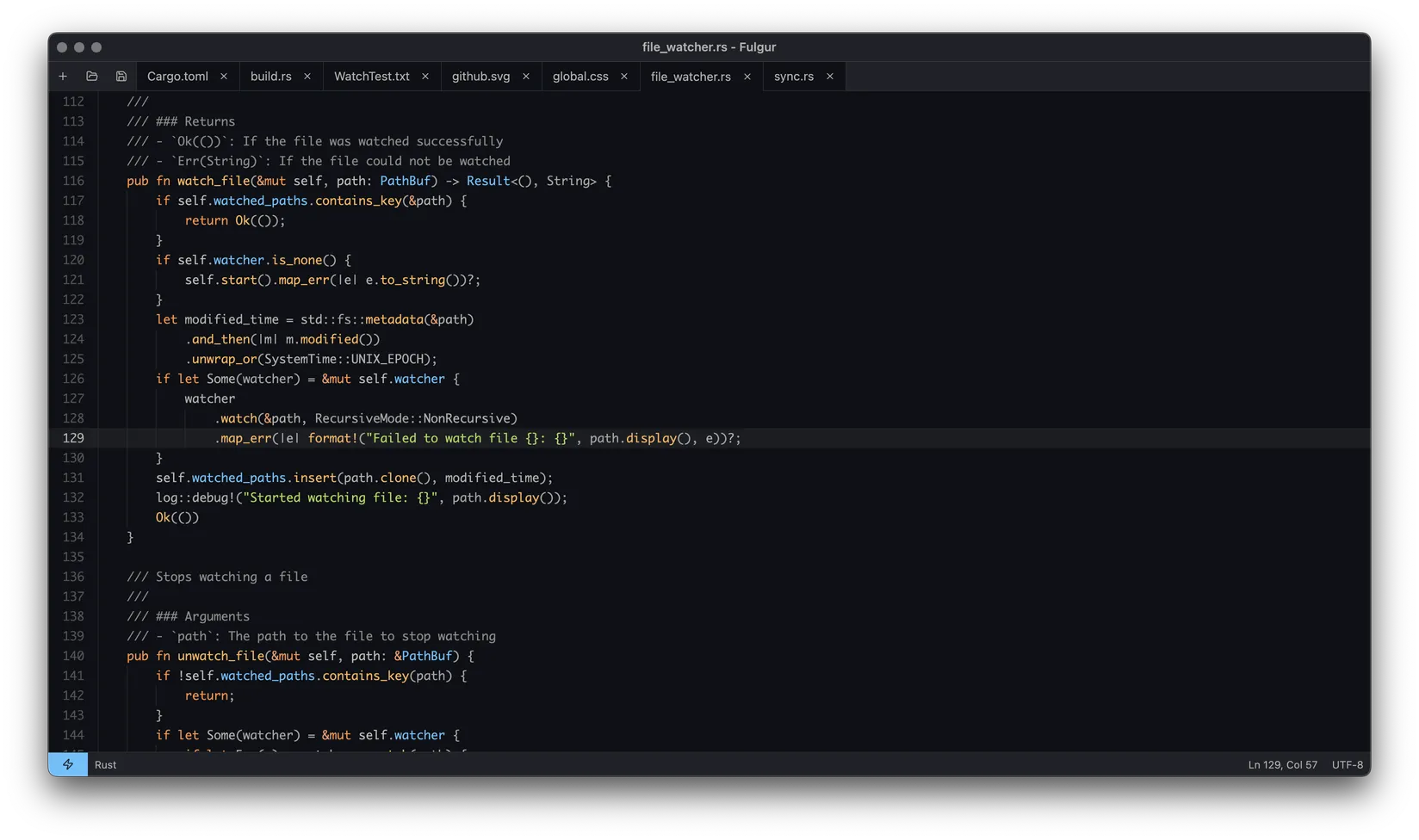The image size is (1419, 840).
Task: Close the Cargo.toml tab
Action: click(224, 77)
